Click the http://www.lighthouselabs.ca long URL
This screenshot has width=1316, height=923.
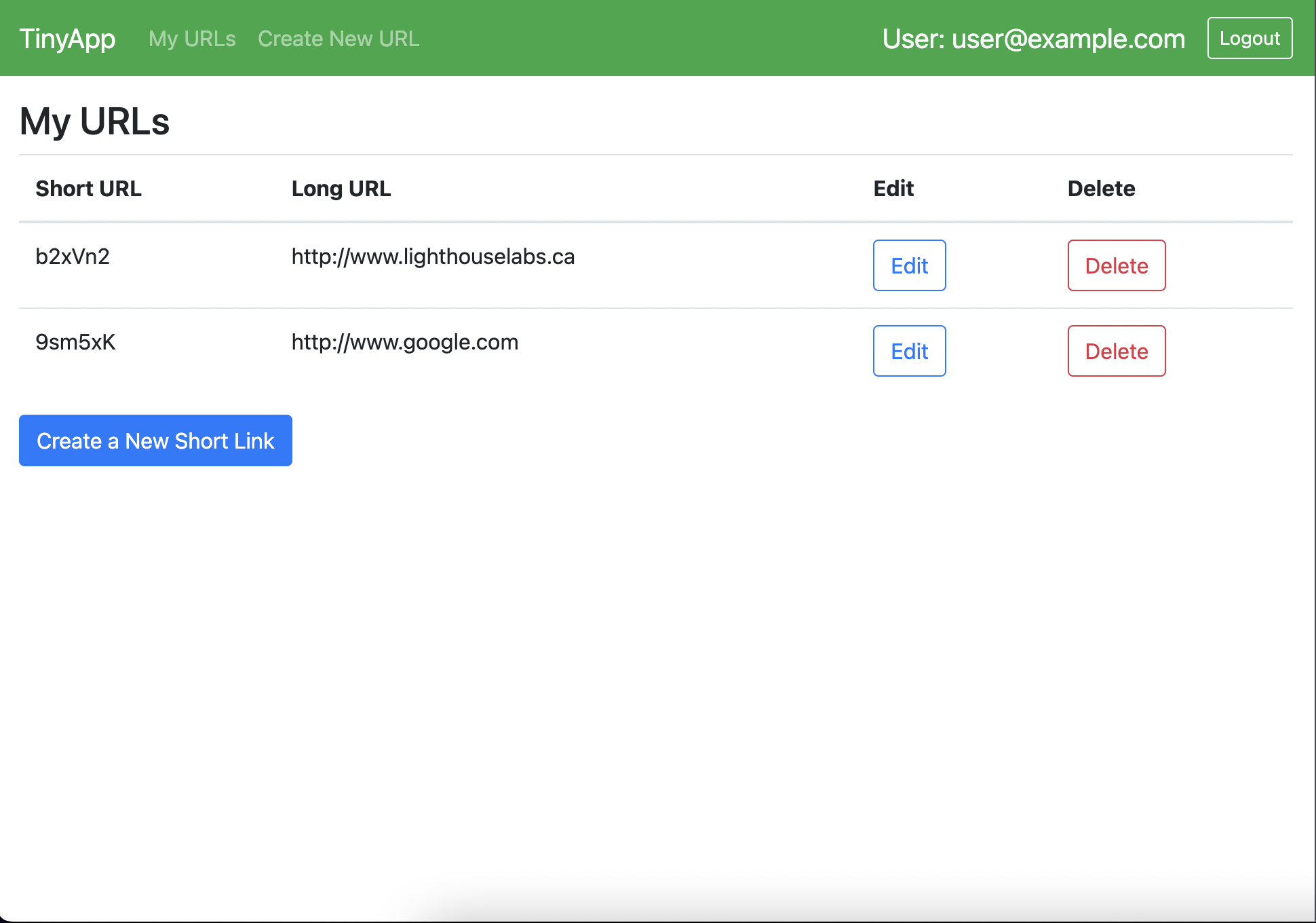tap(433, 257)
